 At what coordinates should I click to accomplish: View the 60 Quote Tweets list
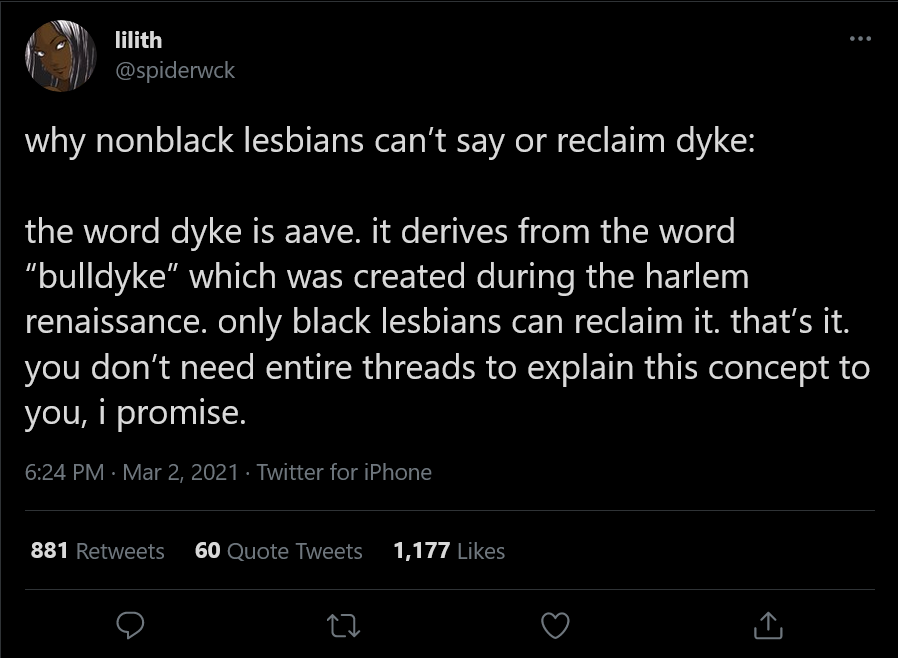point(278,551)
